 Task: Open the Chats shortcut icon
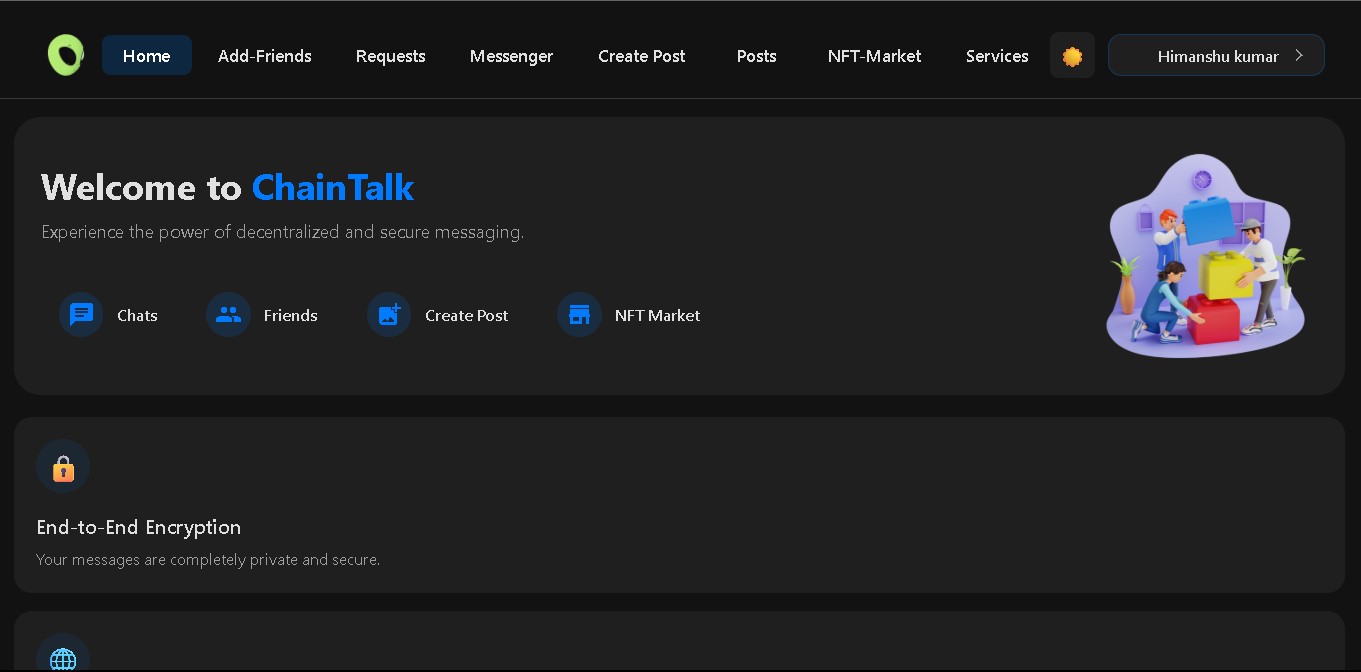(x=81, y=315)
